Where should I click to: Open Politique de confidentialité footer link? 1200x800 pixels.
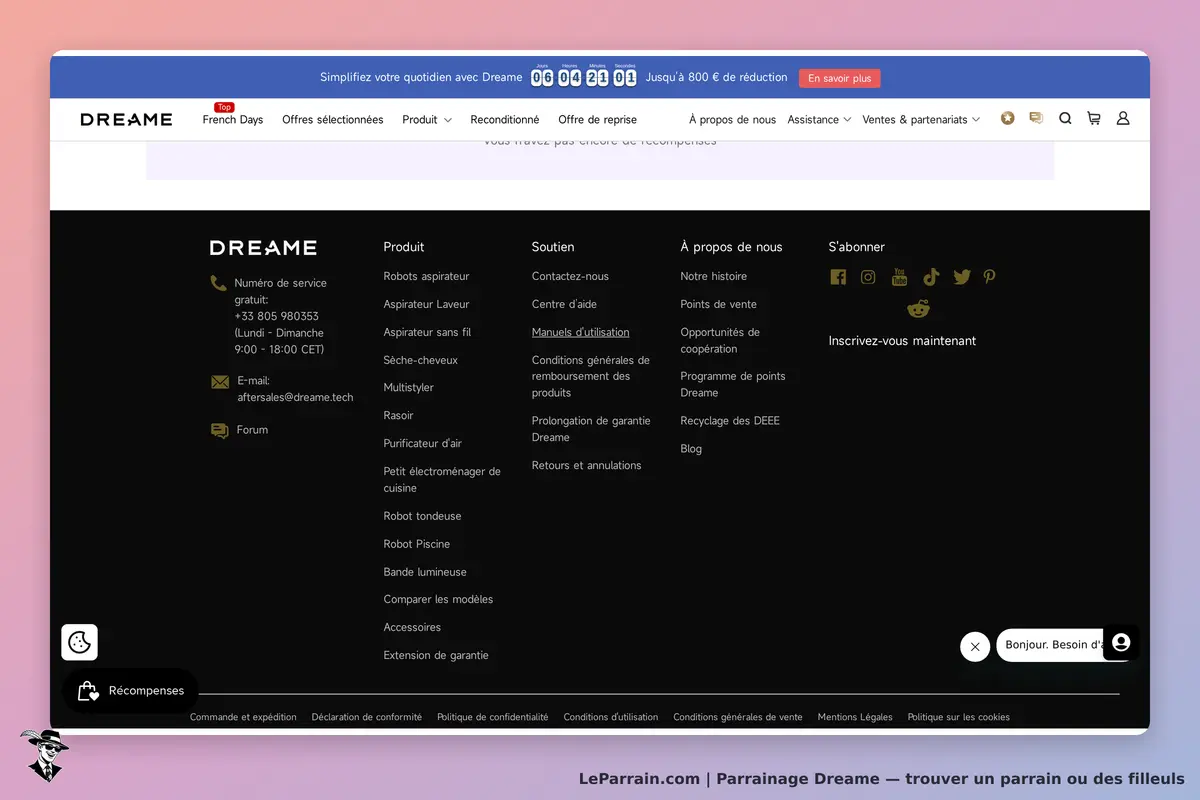(493, 717)
